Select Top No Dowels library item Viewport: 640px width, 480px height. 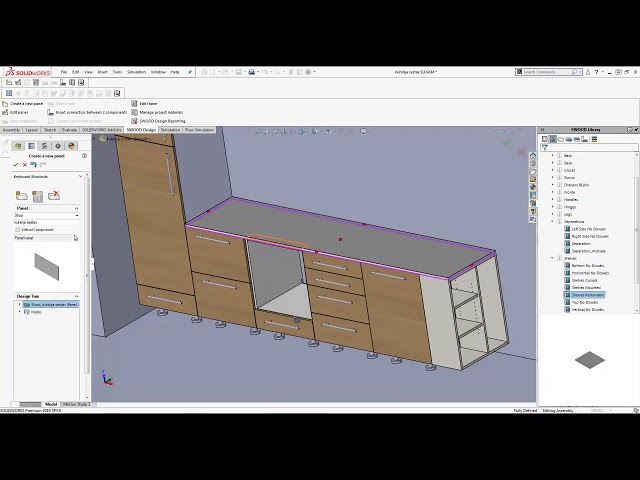[x=584, y=302]
